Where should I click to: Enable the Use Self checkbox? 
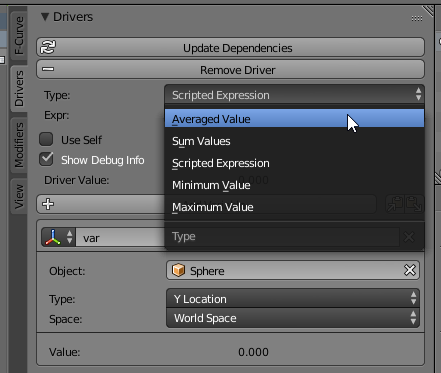tap(46, 139)
